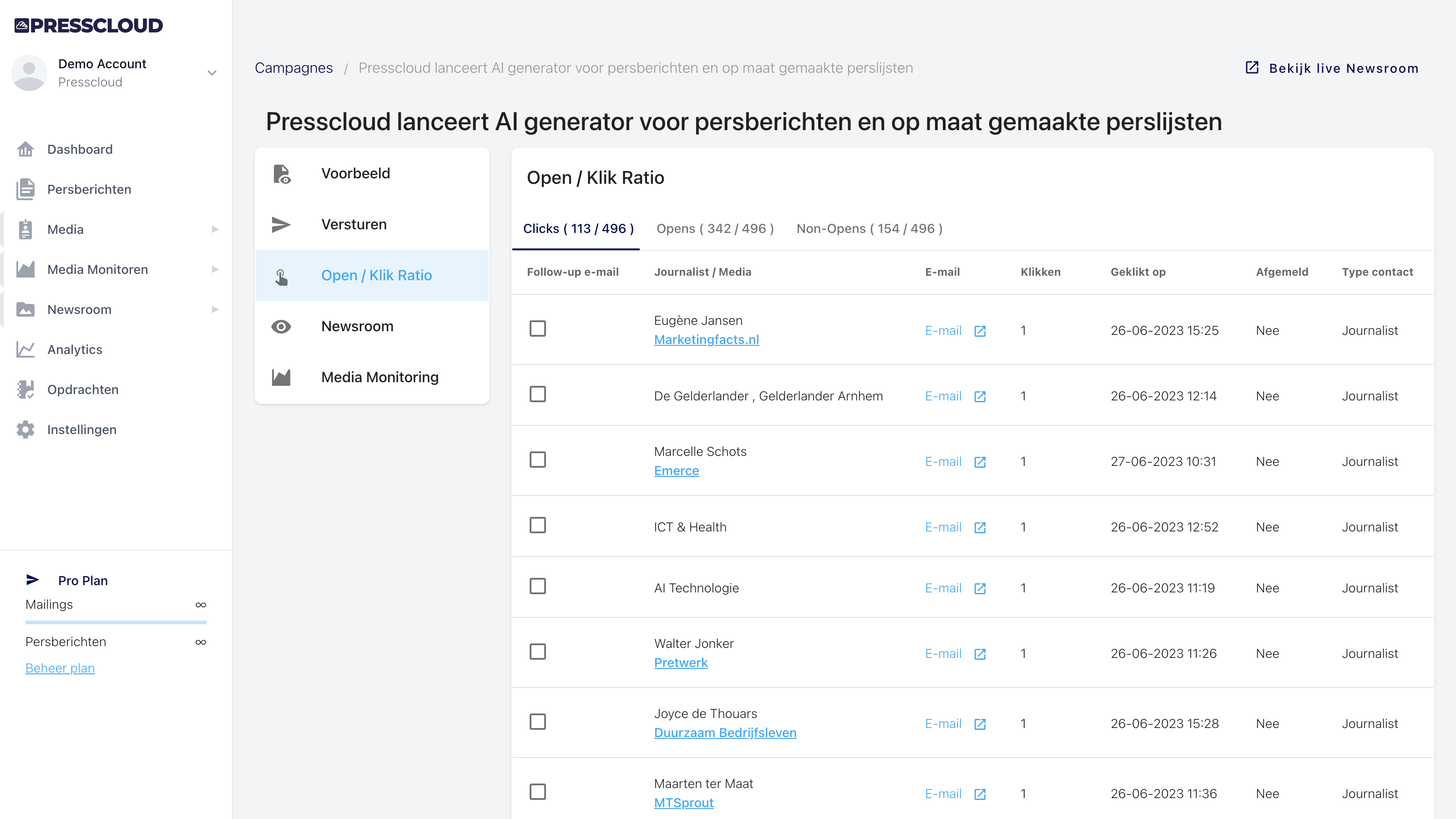Image resolution: width=1456 pixels, height=819 pixels.
Task: Switch to the Opens tab
Action: (x=715, y=229)
